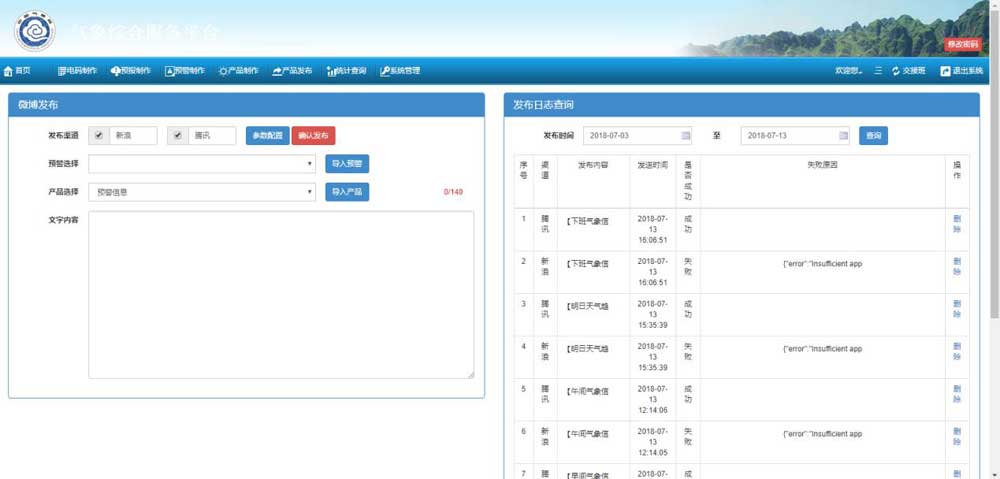The height and width of the screenshot is (479, 1000).
Task: Expand the 产品选择 dropdown showing 预警信息
Action: point(202,191)
